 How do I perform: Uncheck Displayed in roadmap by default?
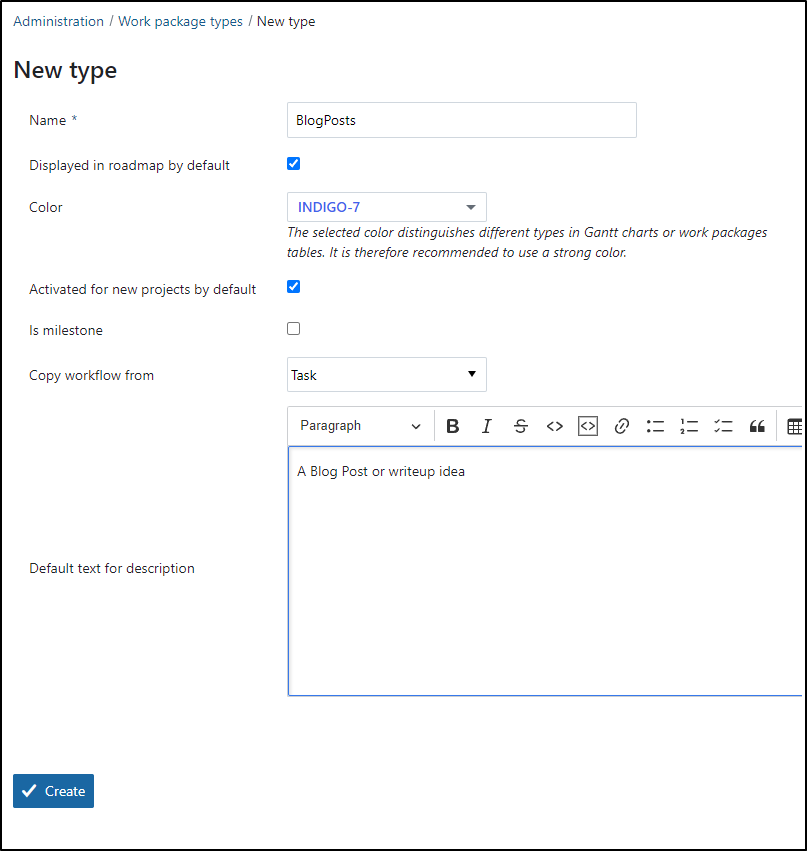294,163
